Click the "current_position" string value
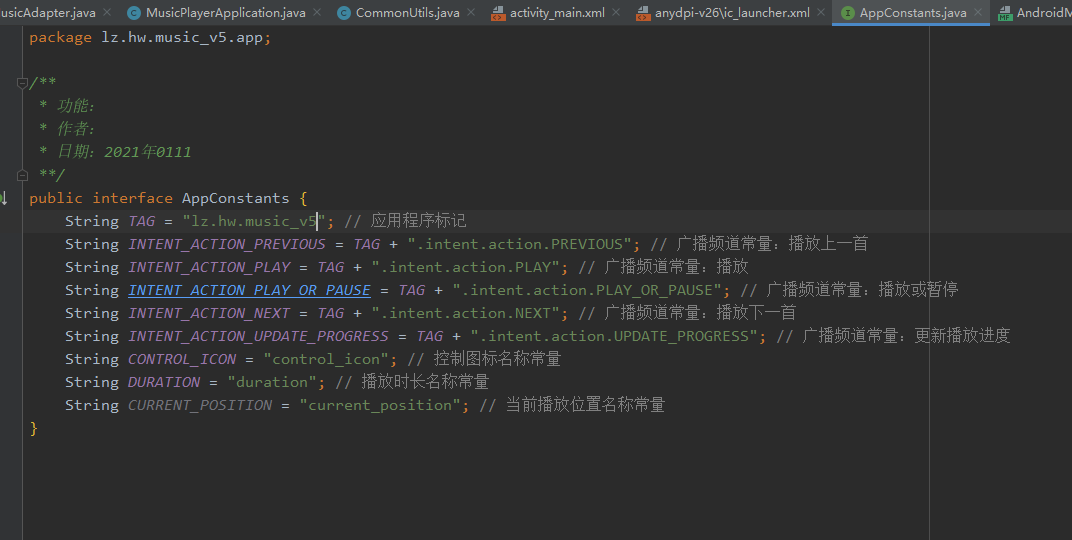Viewport: 1072px width, 540px height. 380,405
